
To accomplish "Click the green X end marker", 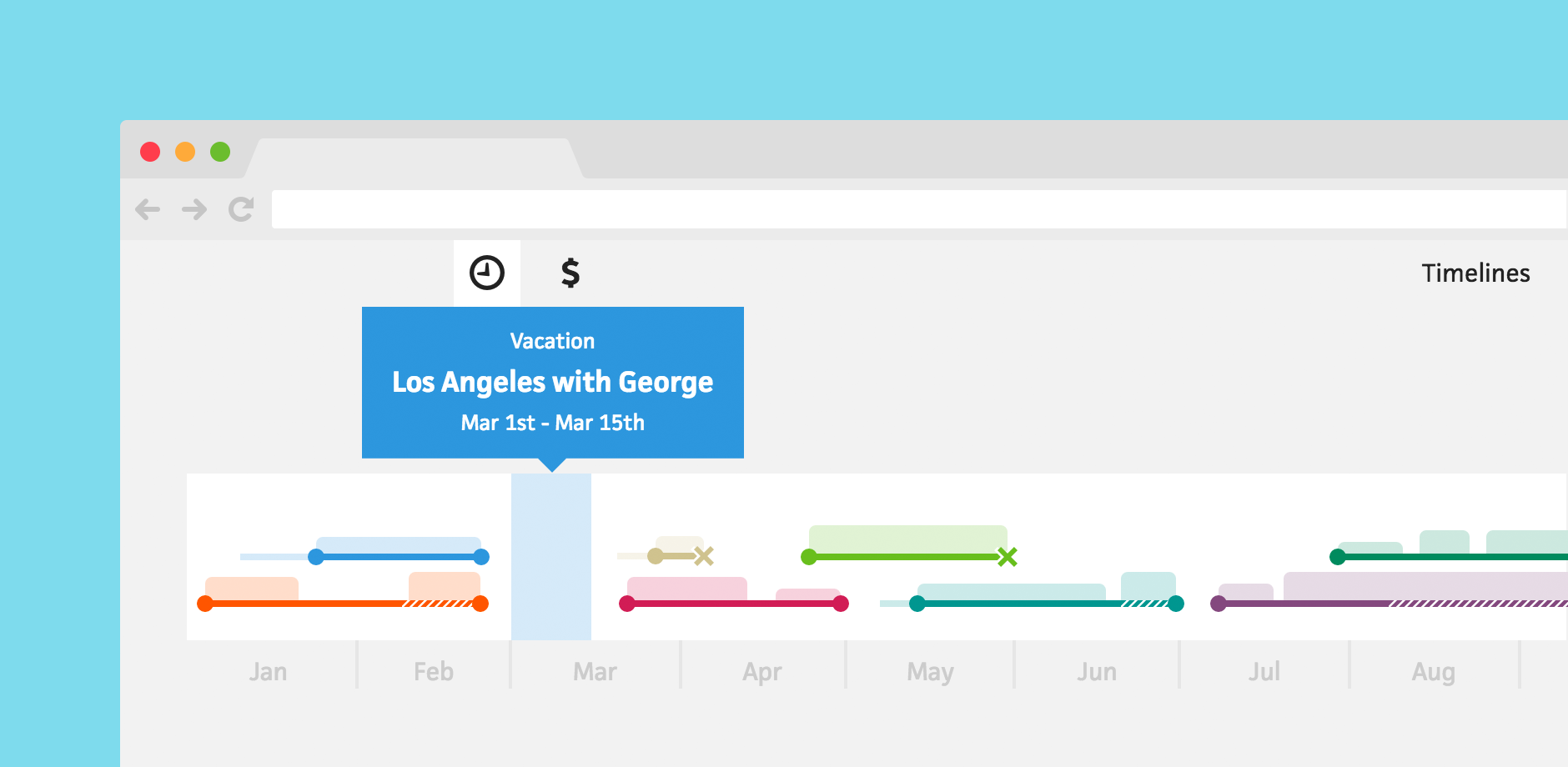I will tap(1008, 557).
